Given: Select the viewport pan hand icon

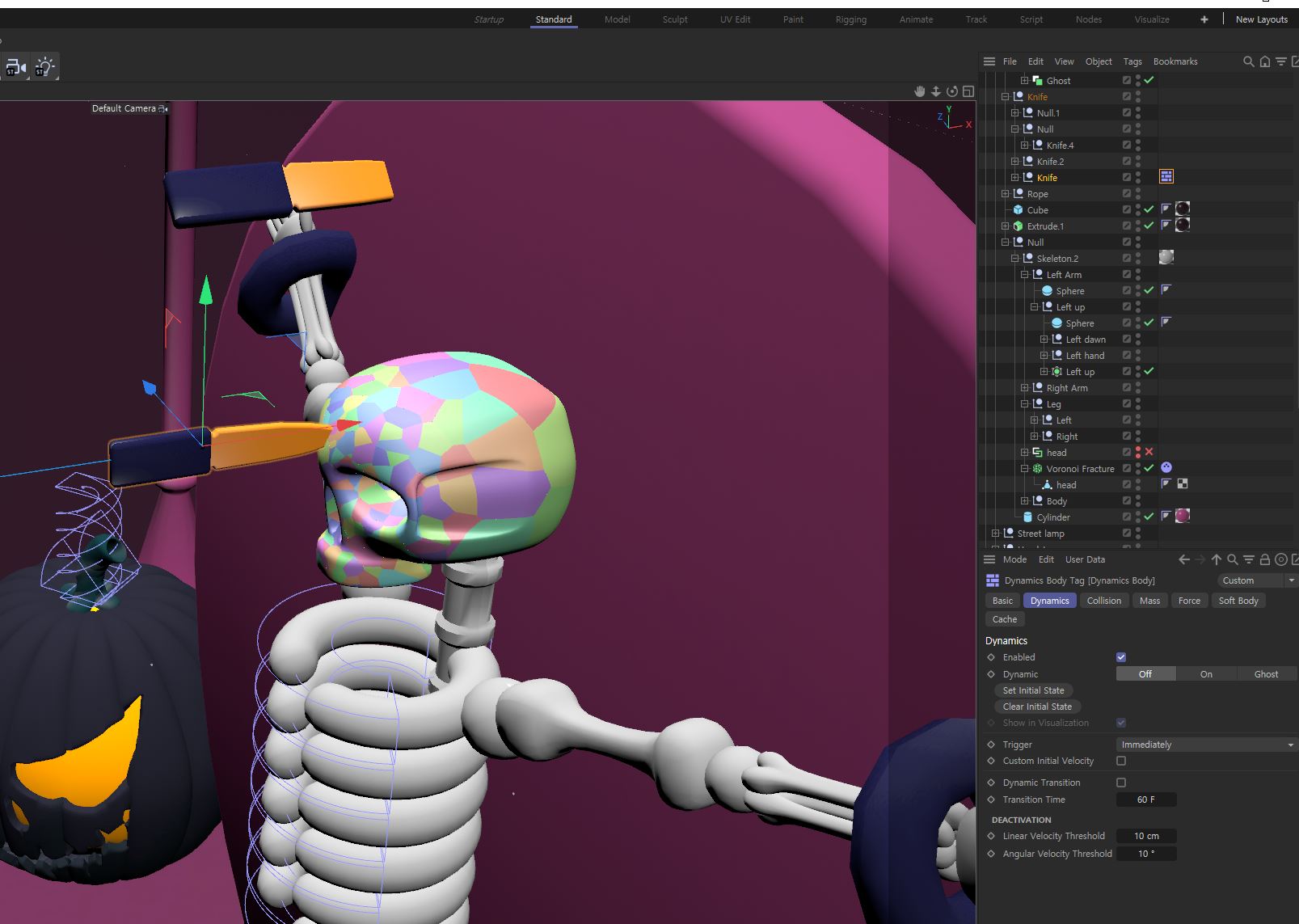Looking at the screenshot, I should coord(919,91).
